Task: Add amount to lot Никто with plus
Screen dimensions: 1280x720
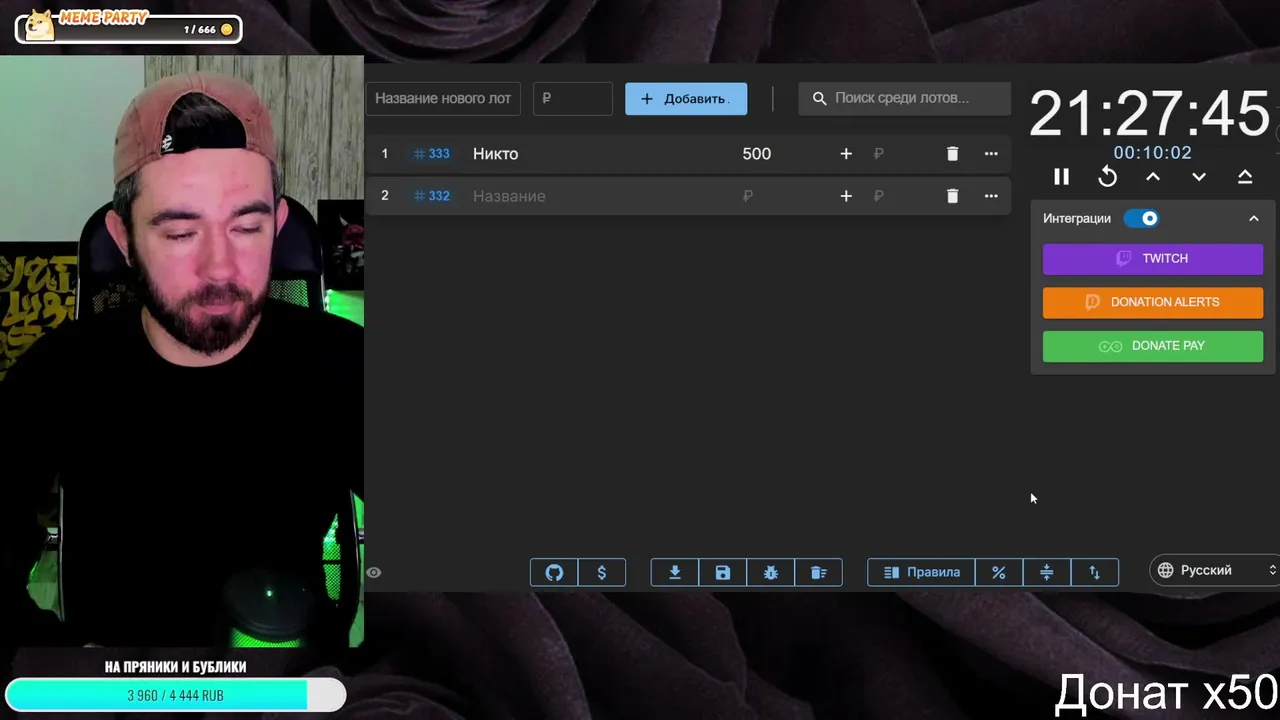Action: click(846, 154)
